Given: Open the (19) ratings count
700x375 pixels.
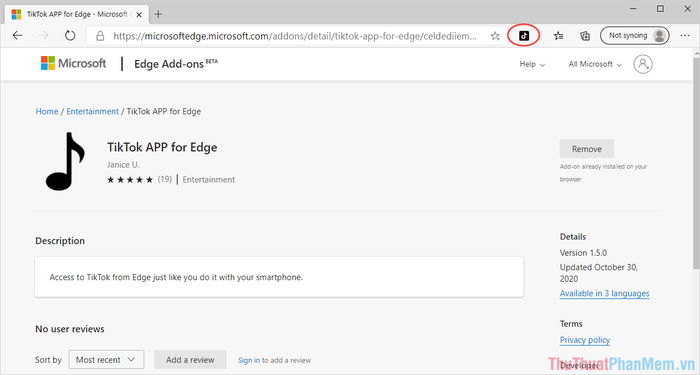Looking at the screenshot, I should [x=164, y=179].
